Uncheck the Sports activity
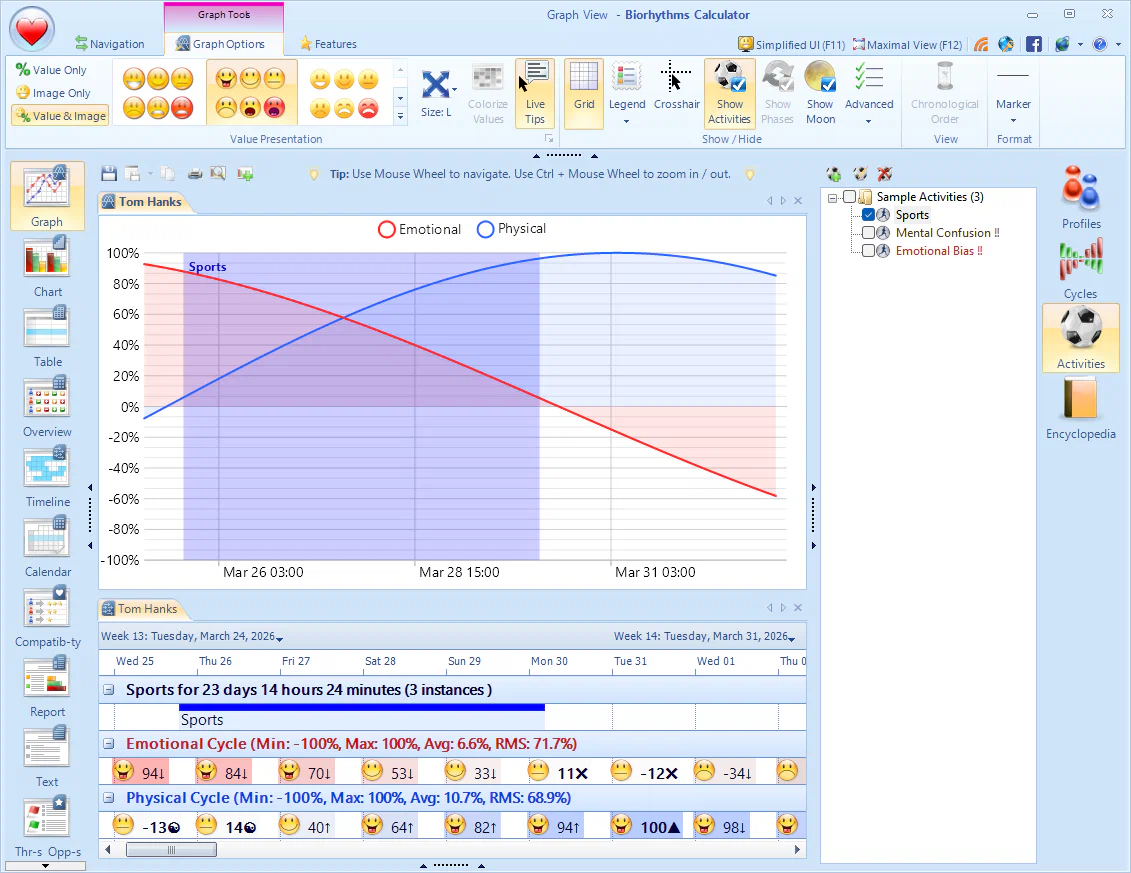1131x873 pixels. (x=869, y=214)
